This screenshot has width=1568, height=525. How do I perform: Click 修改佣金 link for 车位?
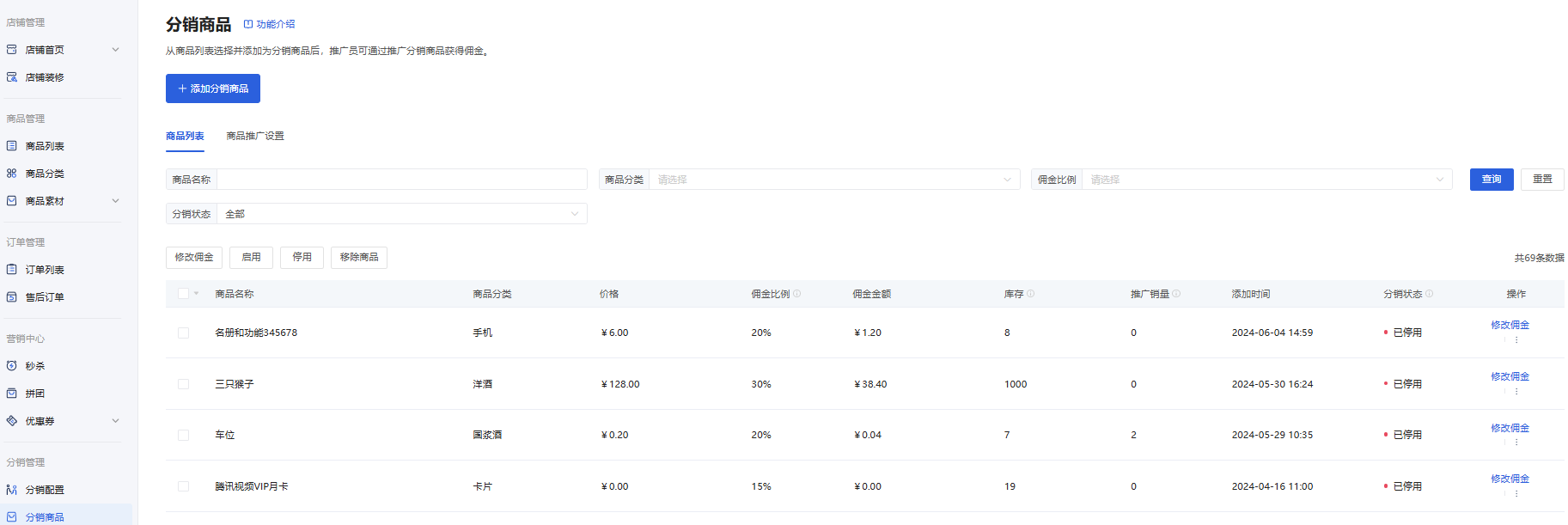(x=1510, y=428)
